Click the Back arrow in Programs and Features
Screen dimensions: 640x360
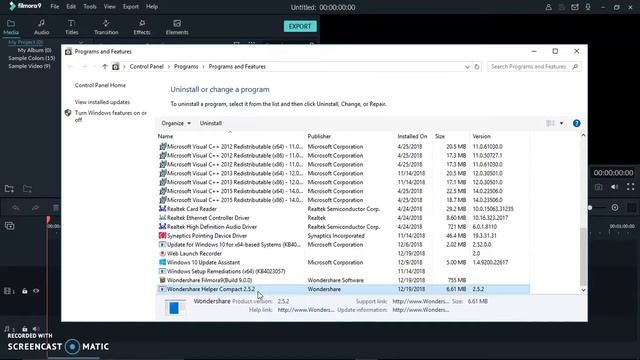click(70, 67)
